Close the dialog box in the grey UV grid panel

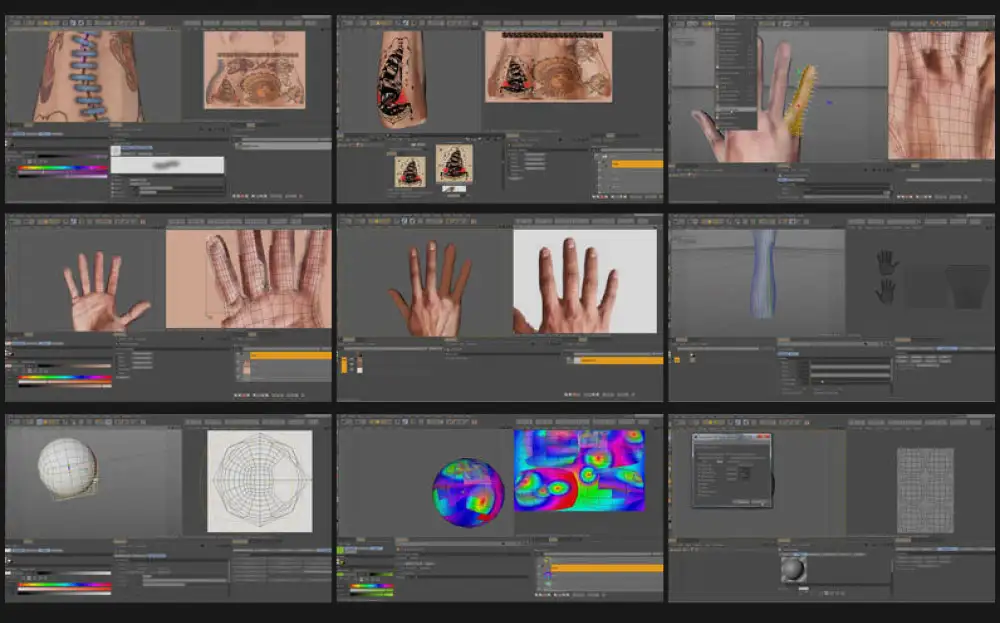pos(763,437)
